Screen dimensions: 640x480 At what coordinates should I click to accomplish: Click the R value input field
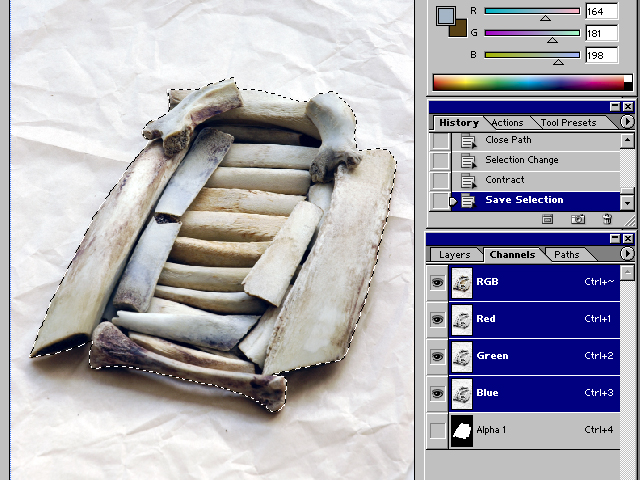click(x=602, y=12)
